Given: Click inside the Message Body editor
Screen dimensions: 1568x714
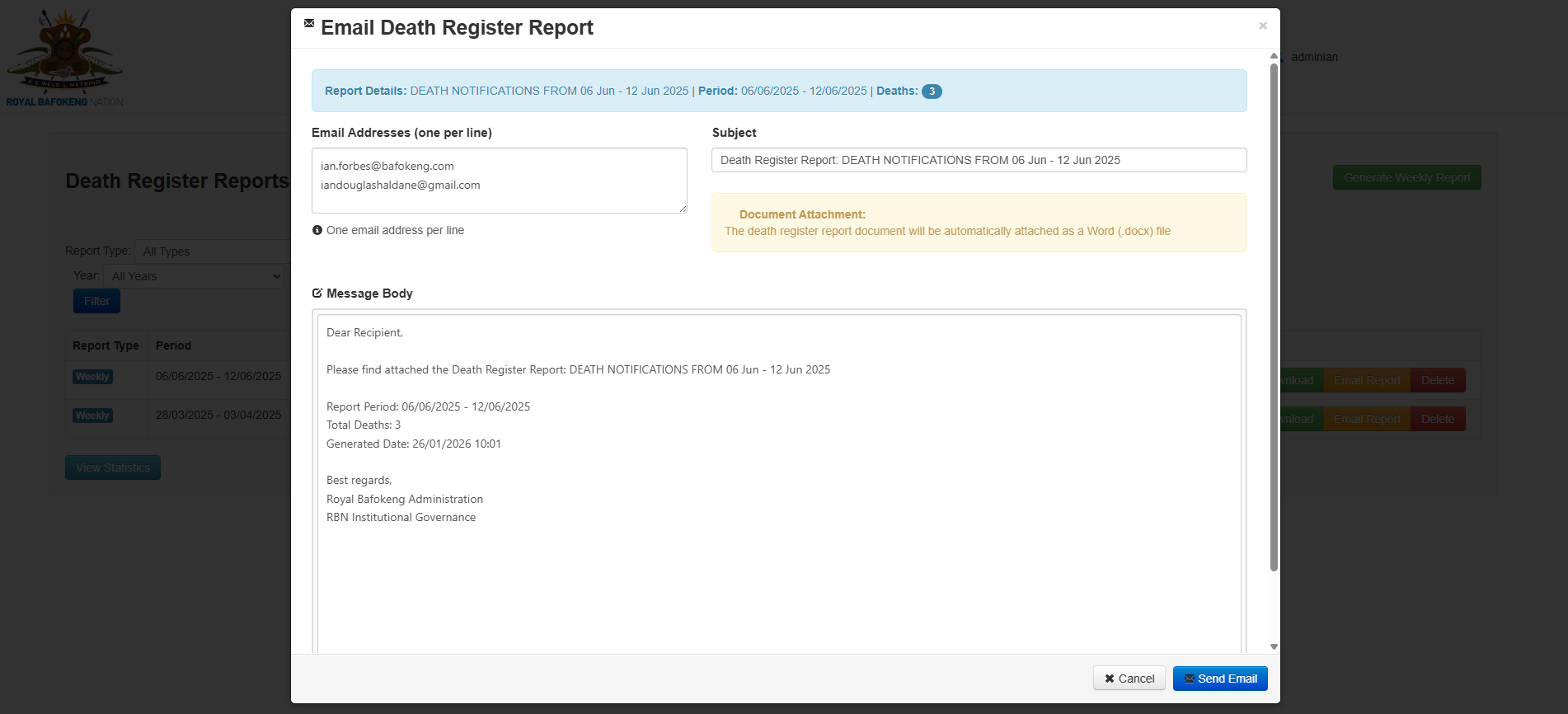Looking at the screenshot, I should tap(778, 495).
